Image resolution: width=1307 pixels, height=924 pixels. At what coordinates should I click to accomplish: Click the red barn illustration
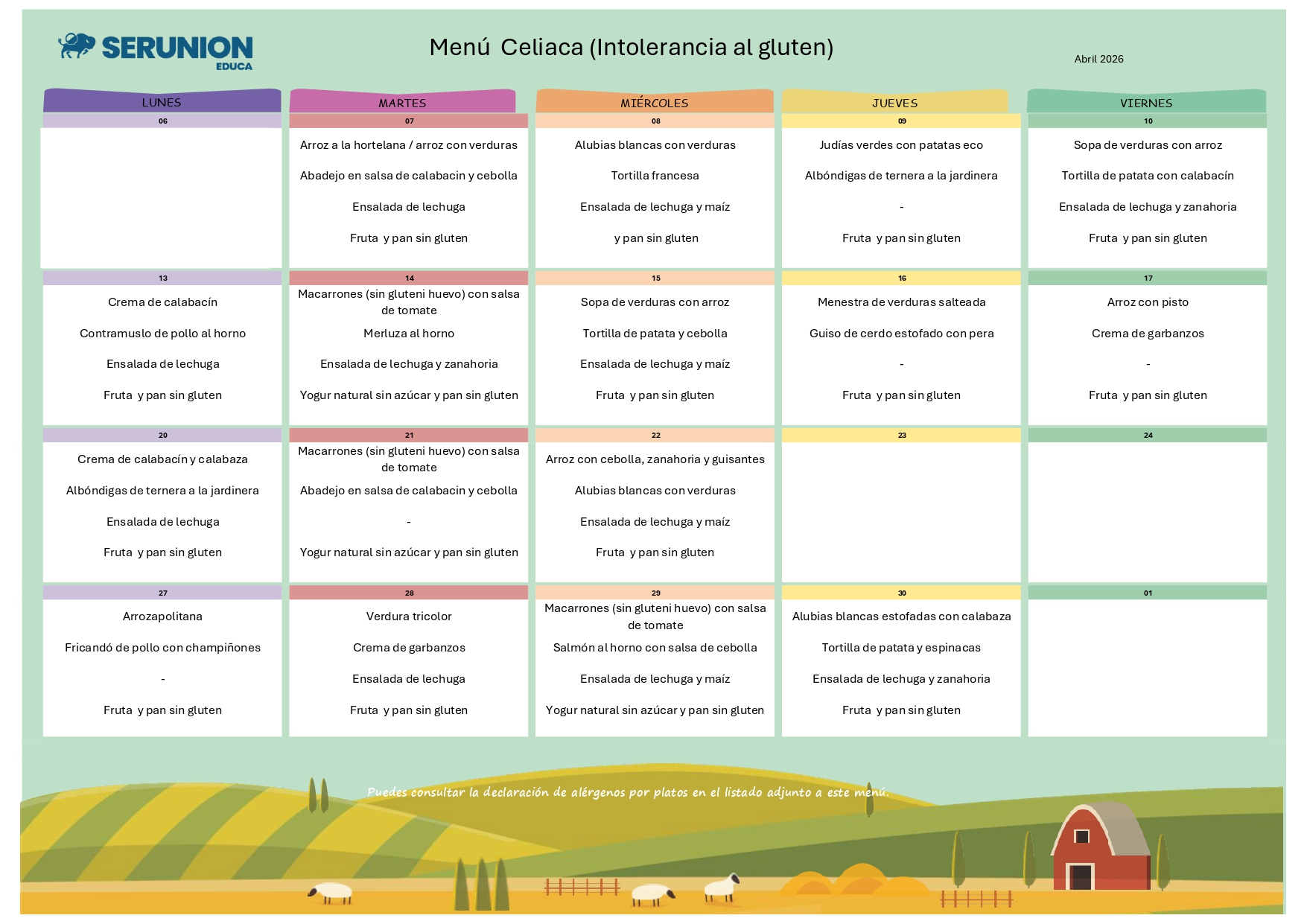pyautogui.click(x=1101, y=847)
